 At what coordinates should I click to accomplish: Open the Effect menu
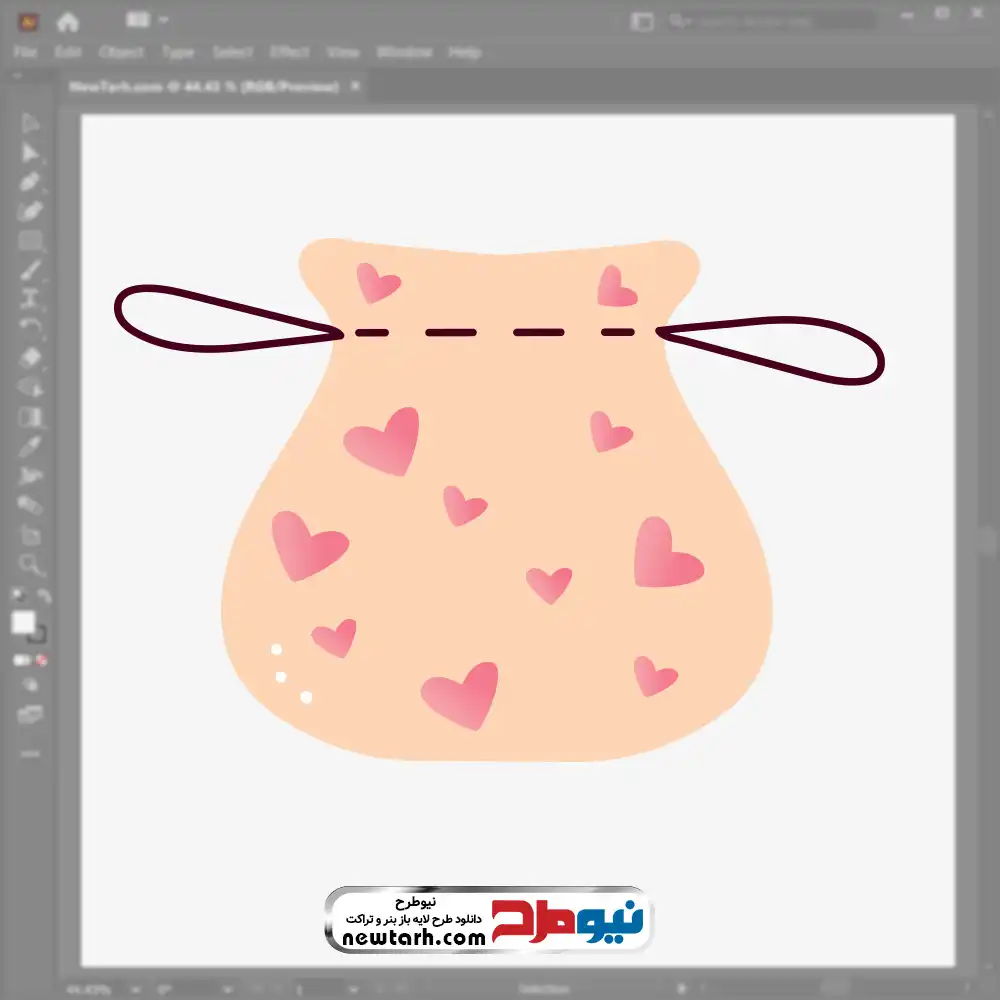pos(289,52)
